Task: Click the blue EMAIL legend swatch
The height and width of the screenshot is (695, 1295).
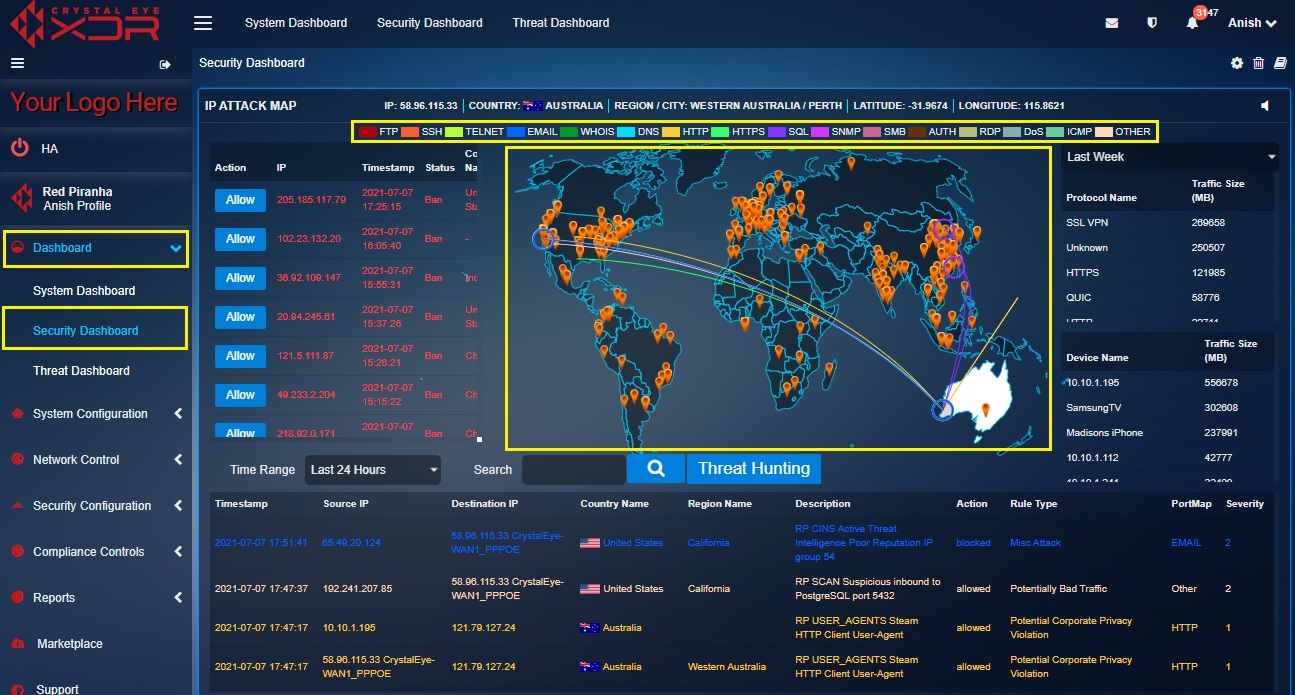Action: click(516, 132)
